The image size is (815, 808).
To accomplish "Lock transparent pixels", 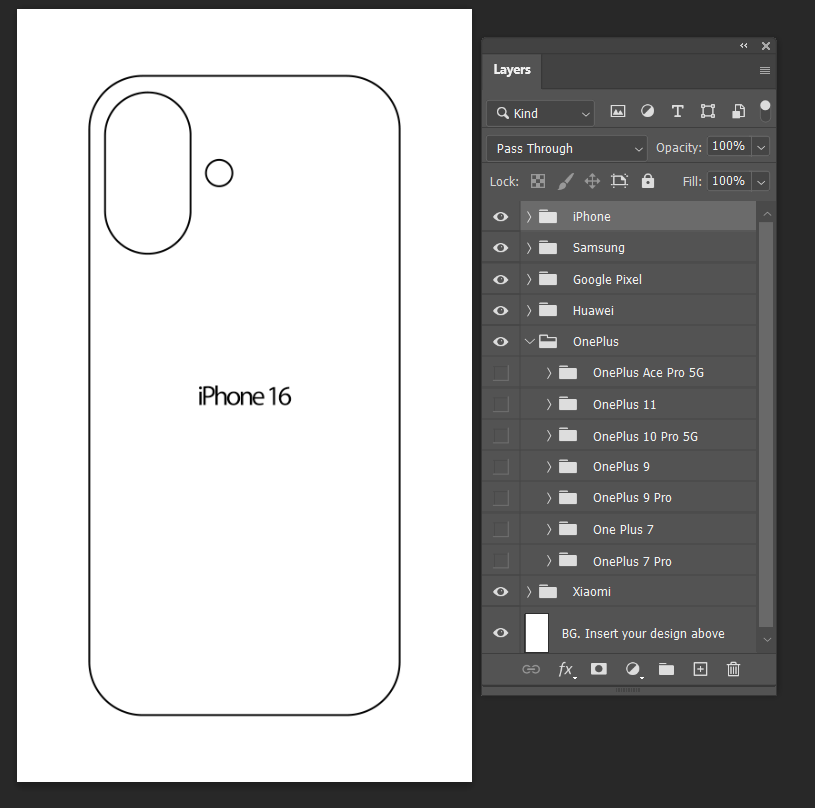I will pos(537,181).
